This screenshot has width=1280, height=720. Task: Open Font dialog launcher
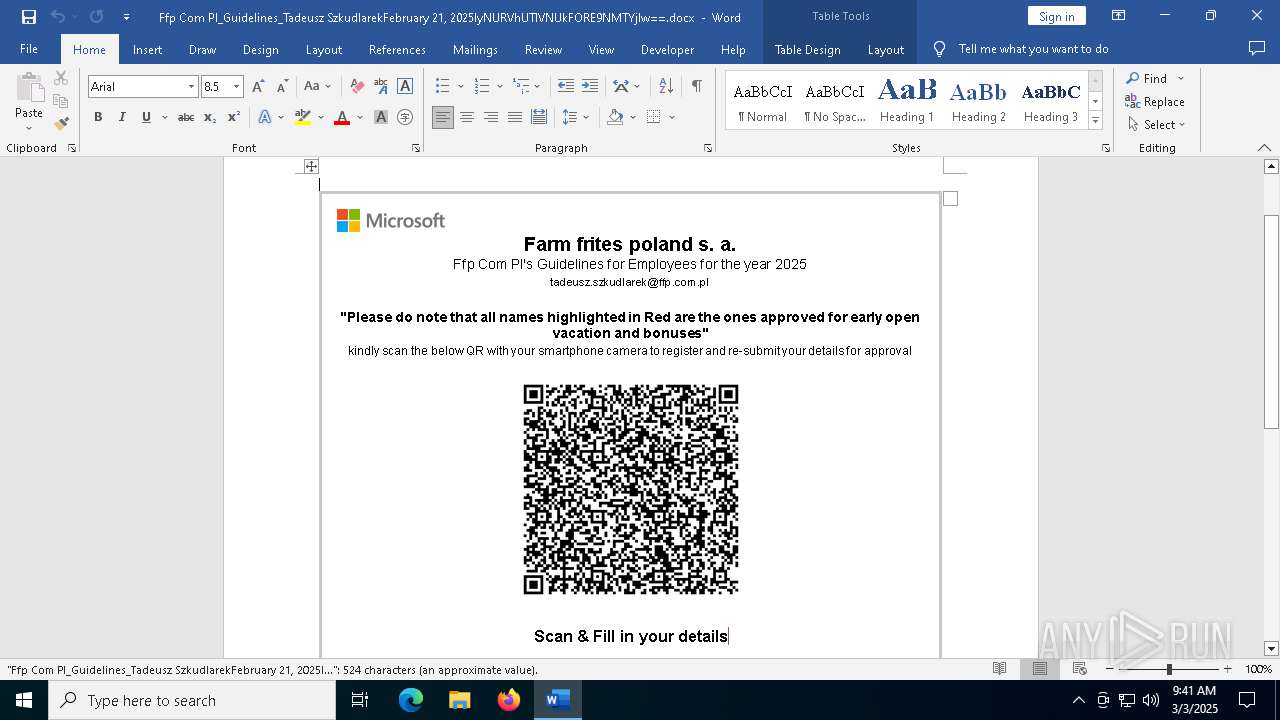(x=416, y=148)
